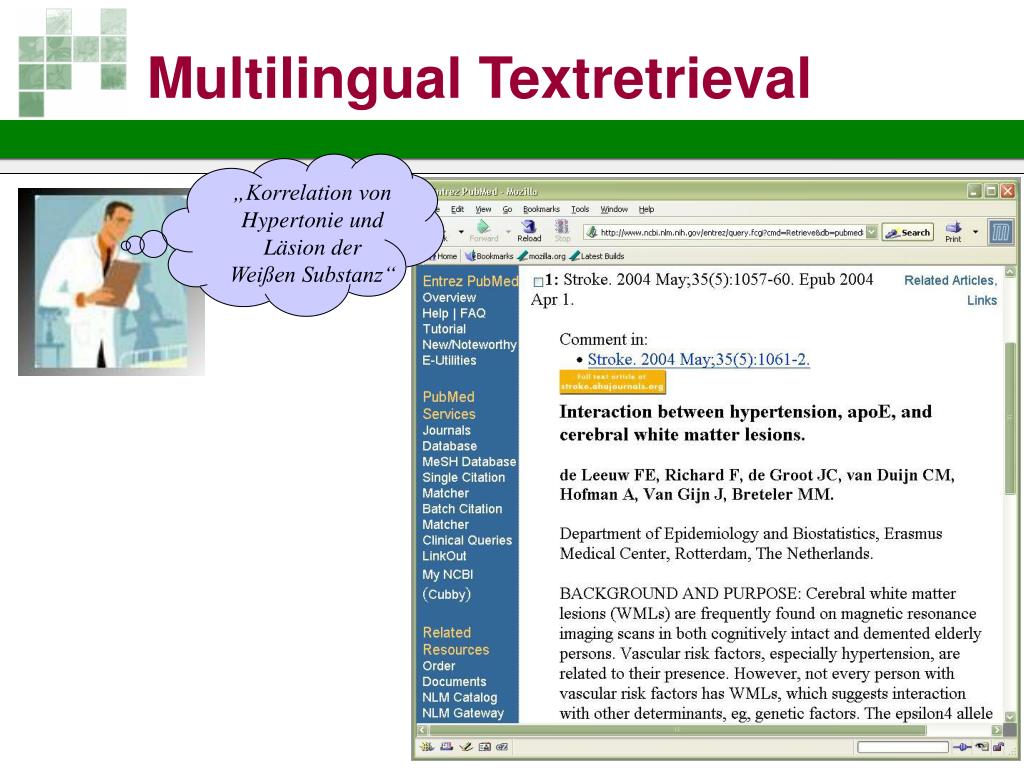Click the Mozilla throbber logo icon

pyautogui.click(x=1000, y=231)
